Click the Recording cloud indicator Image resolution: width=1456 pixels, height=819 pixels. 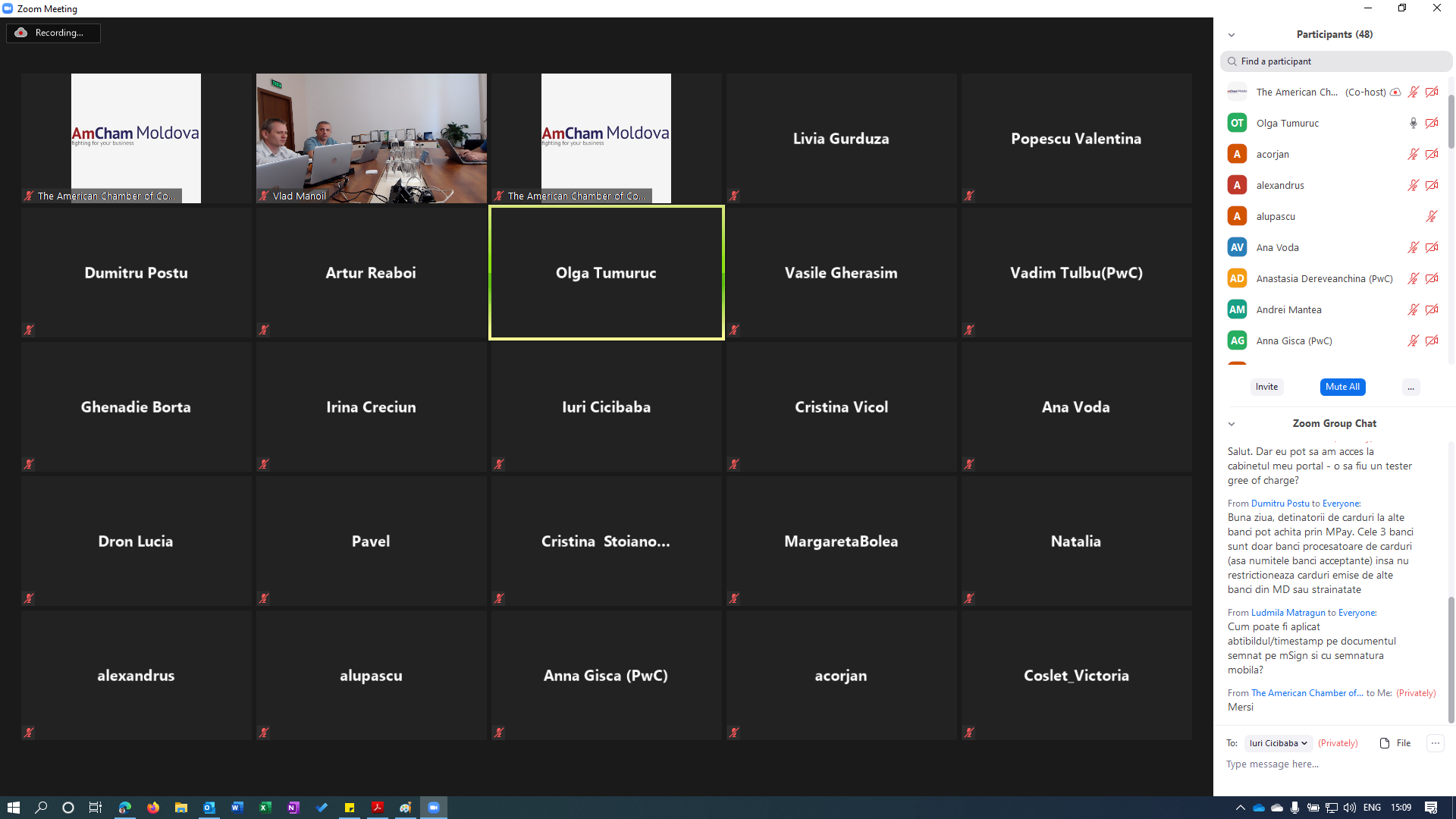click(x=21, y=33)
